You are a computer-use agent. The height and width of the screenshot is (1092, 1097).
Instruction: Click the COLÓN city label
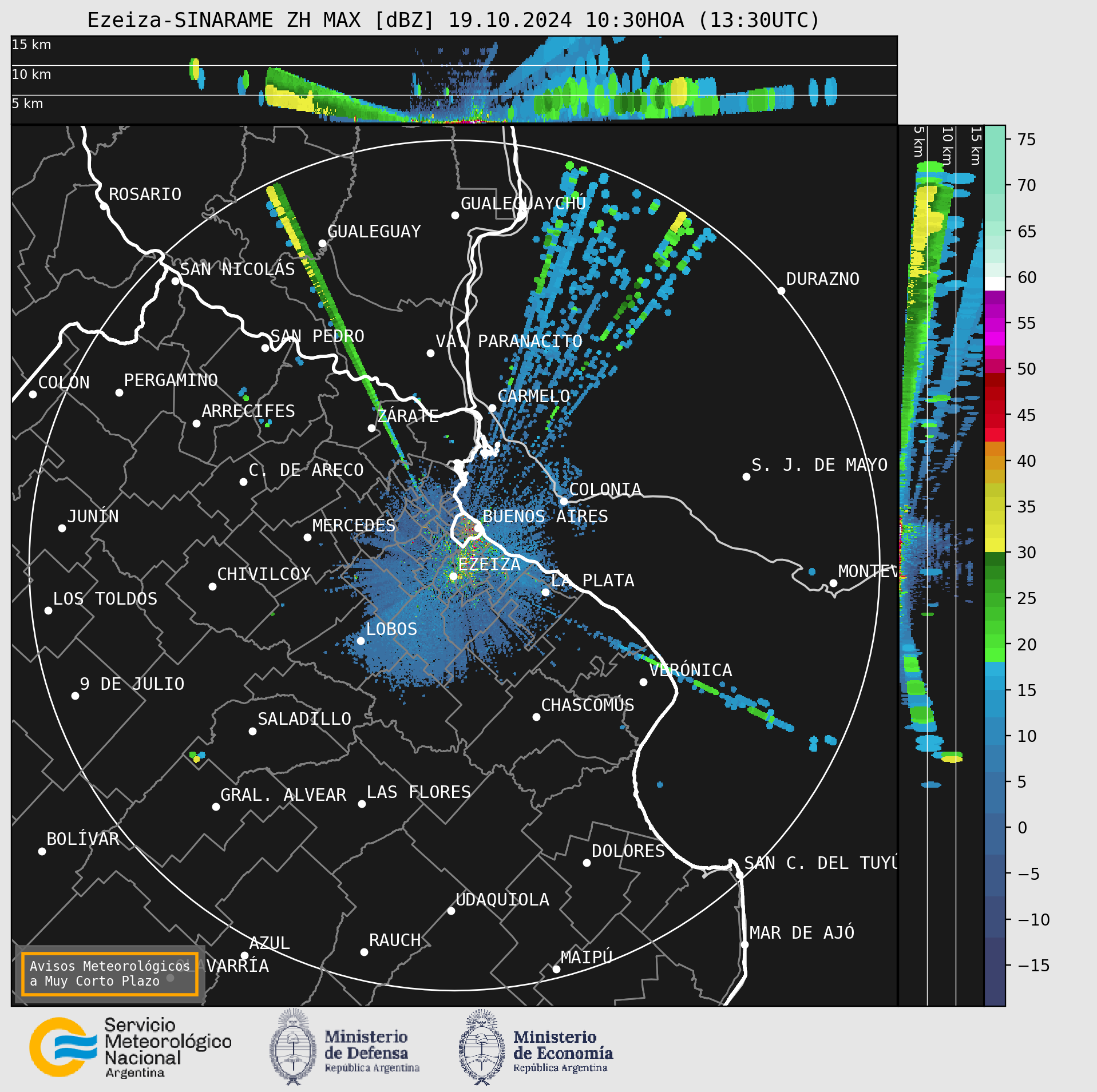click(64, 383)
